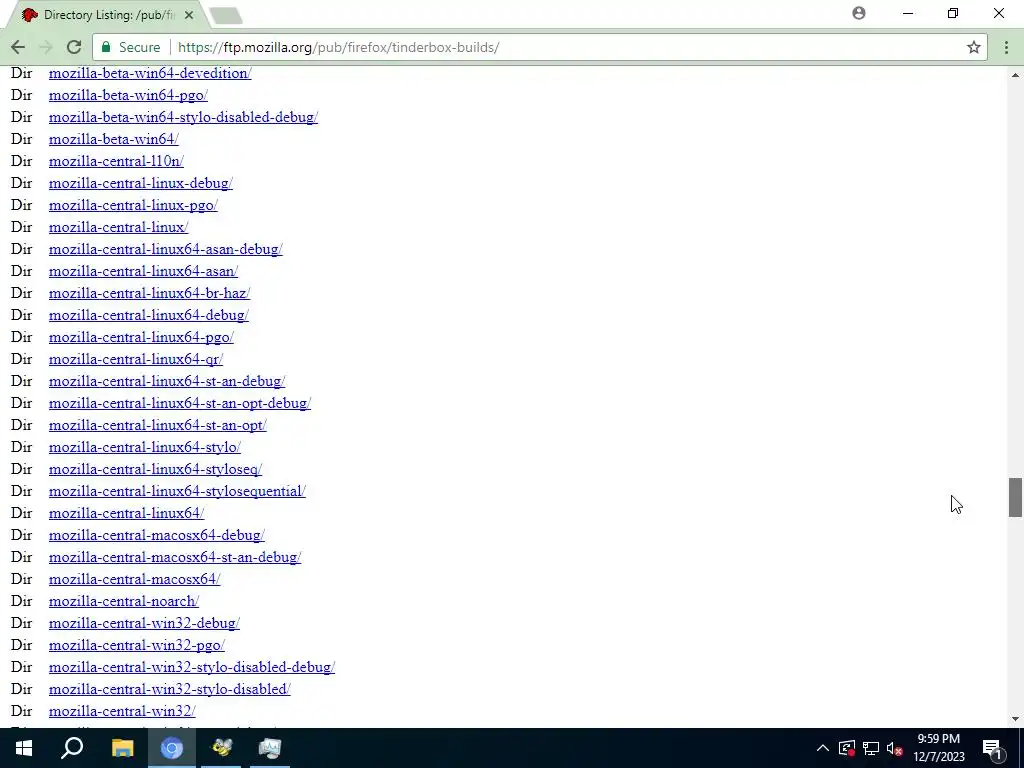
Task: Open mozilla-central-linux-pgo/ directory
Action: point(133,205)
